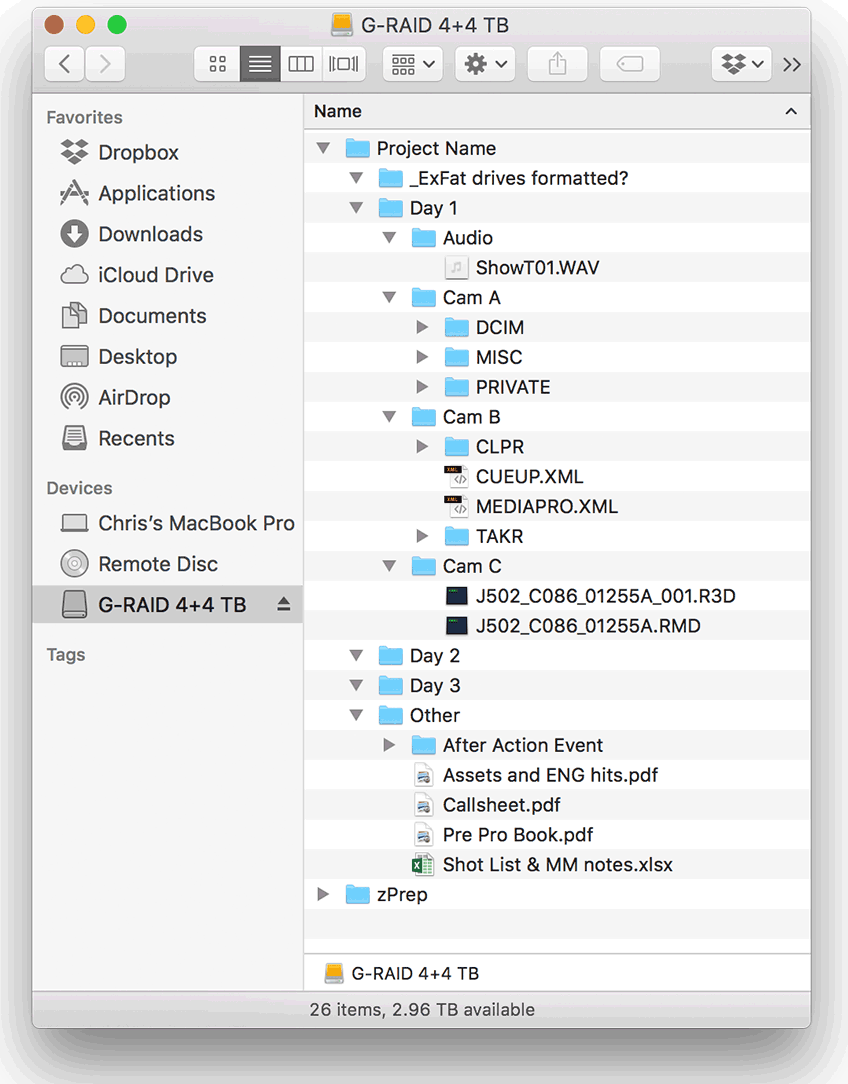Expand the zPrep folder

pyautogui.click(x=323, y=894)
